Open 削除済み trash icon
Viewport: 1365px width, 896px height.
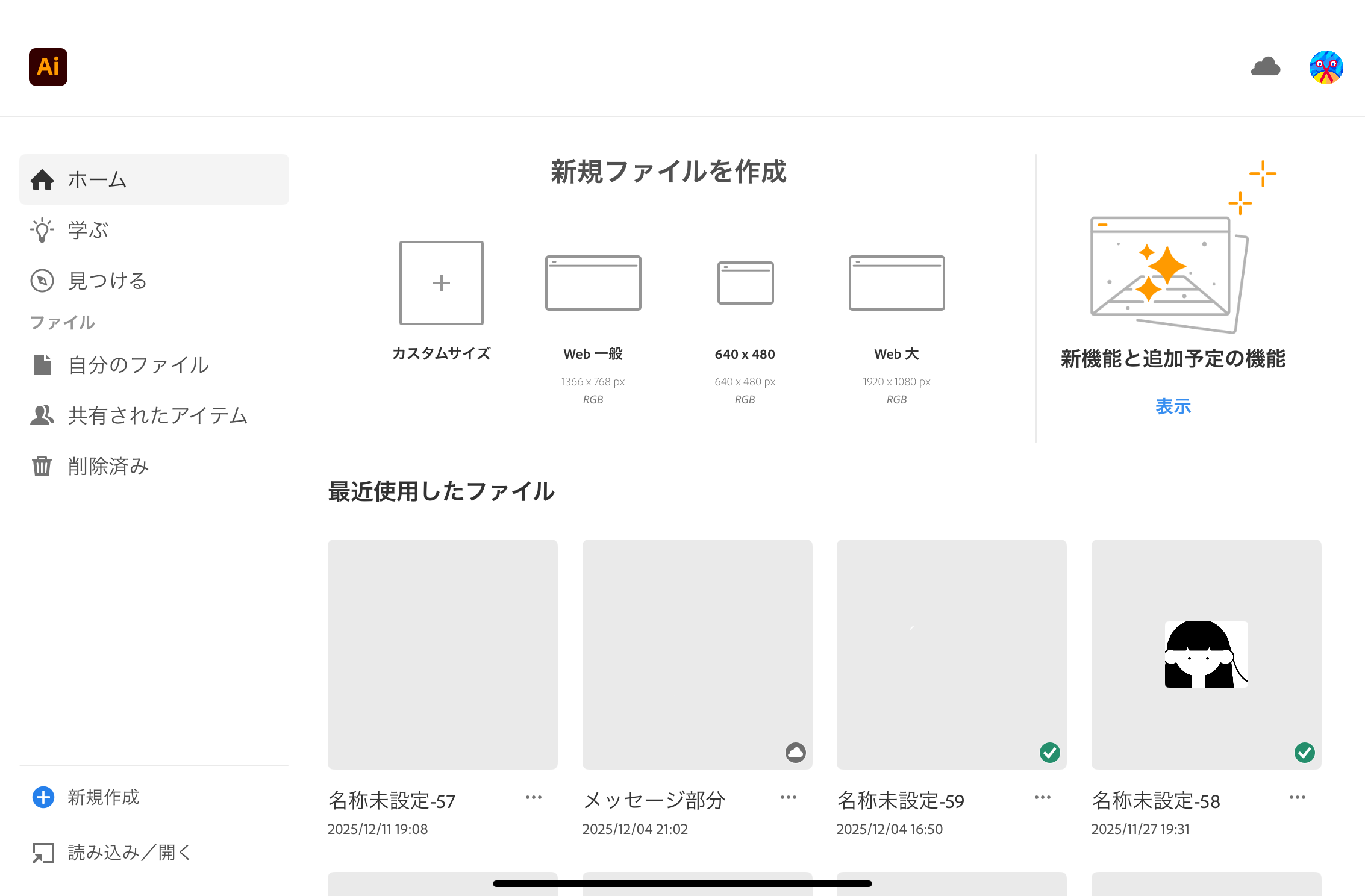tap(42, 466)
